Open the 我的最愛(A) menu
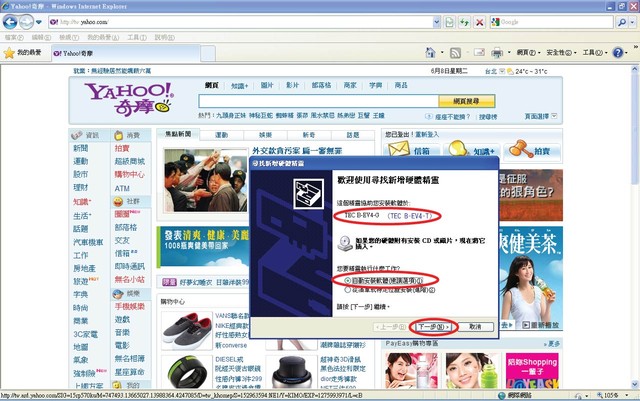This screenshot has width=640, height=401. click(103, 38)
